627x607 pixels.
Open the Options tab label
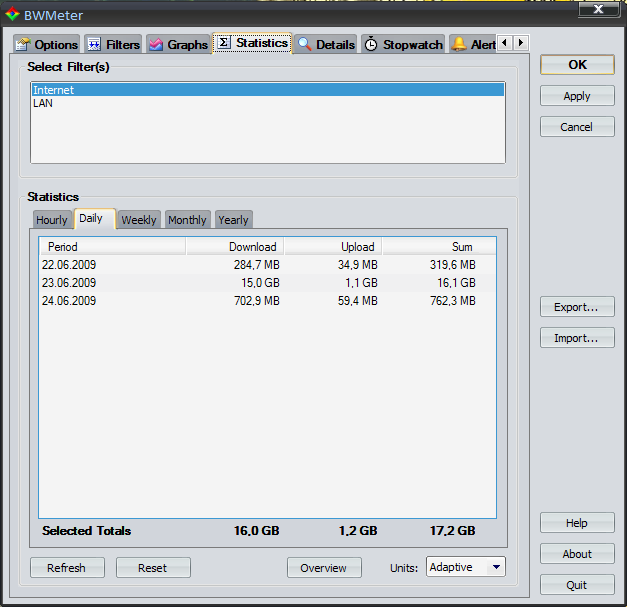pos(56,45)
